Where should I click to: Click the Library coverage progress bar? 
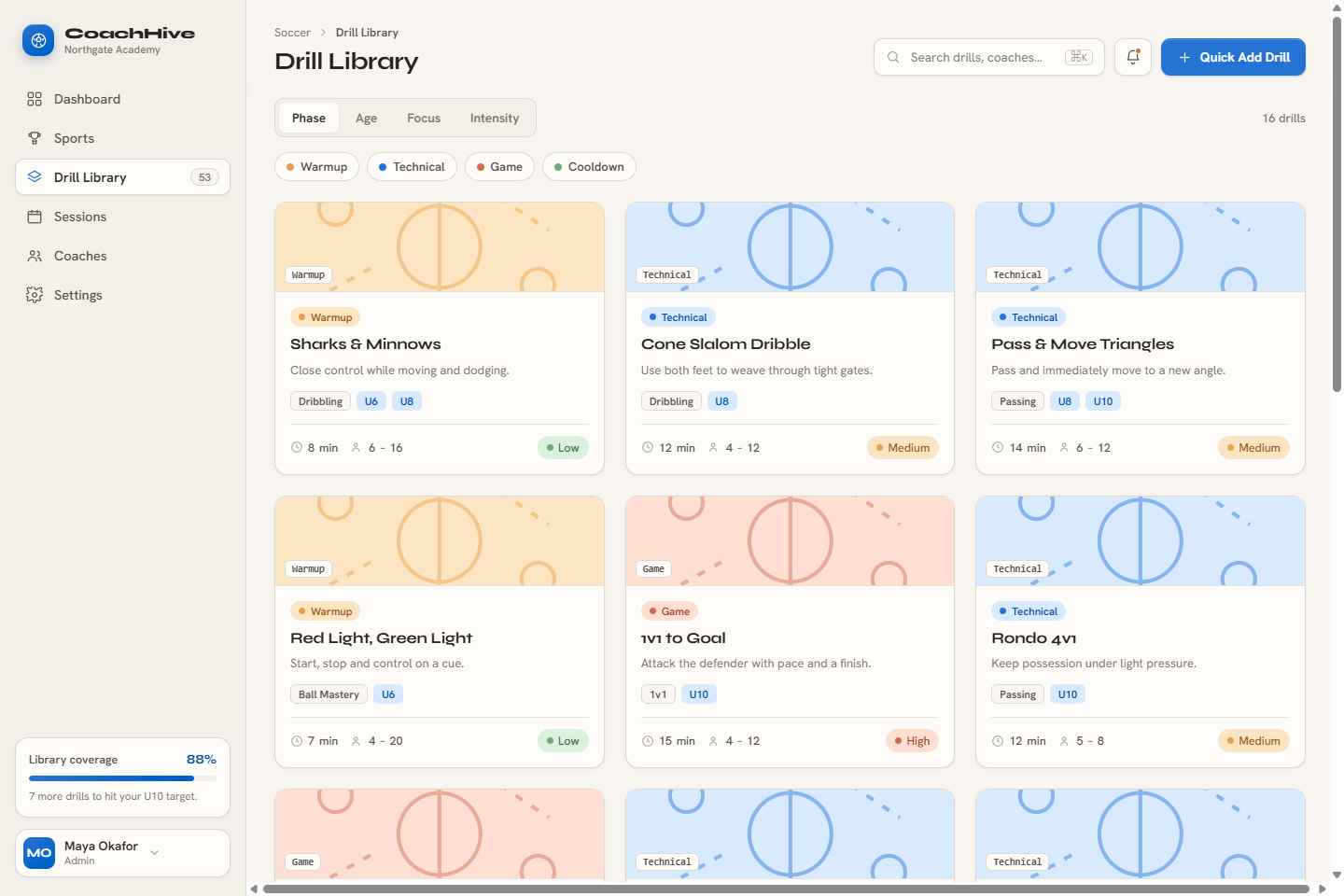pos(122,778)
